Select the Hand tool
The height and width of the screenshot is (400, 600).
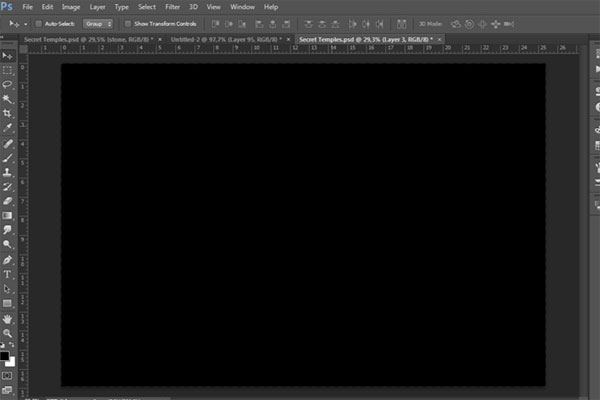coord(8,318)
